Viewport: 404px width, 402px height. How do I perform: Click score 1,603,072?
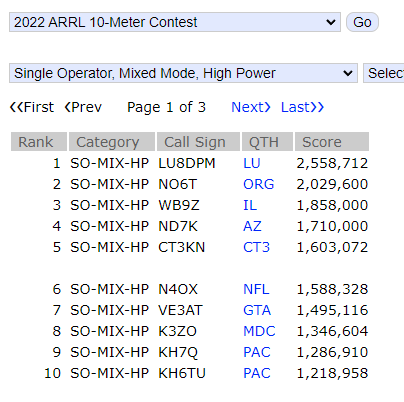click(x=332, y=247)
